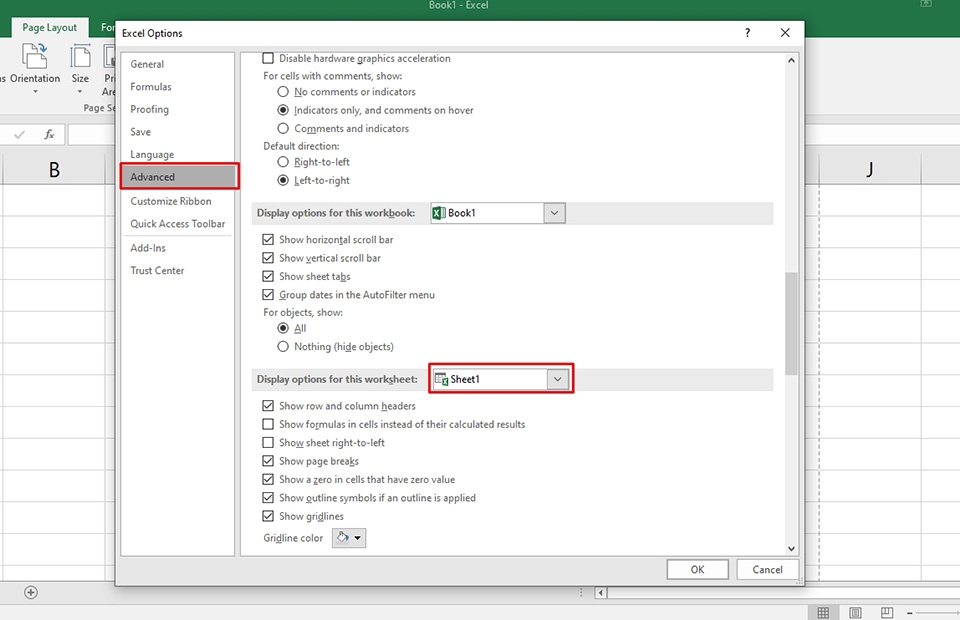Toggle Show a zero in cells checkbox
Image resolution: width=960 pixels, height=620 pixels.
coord(268,479)
